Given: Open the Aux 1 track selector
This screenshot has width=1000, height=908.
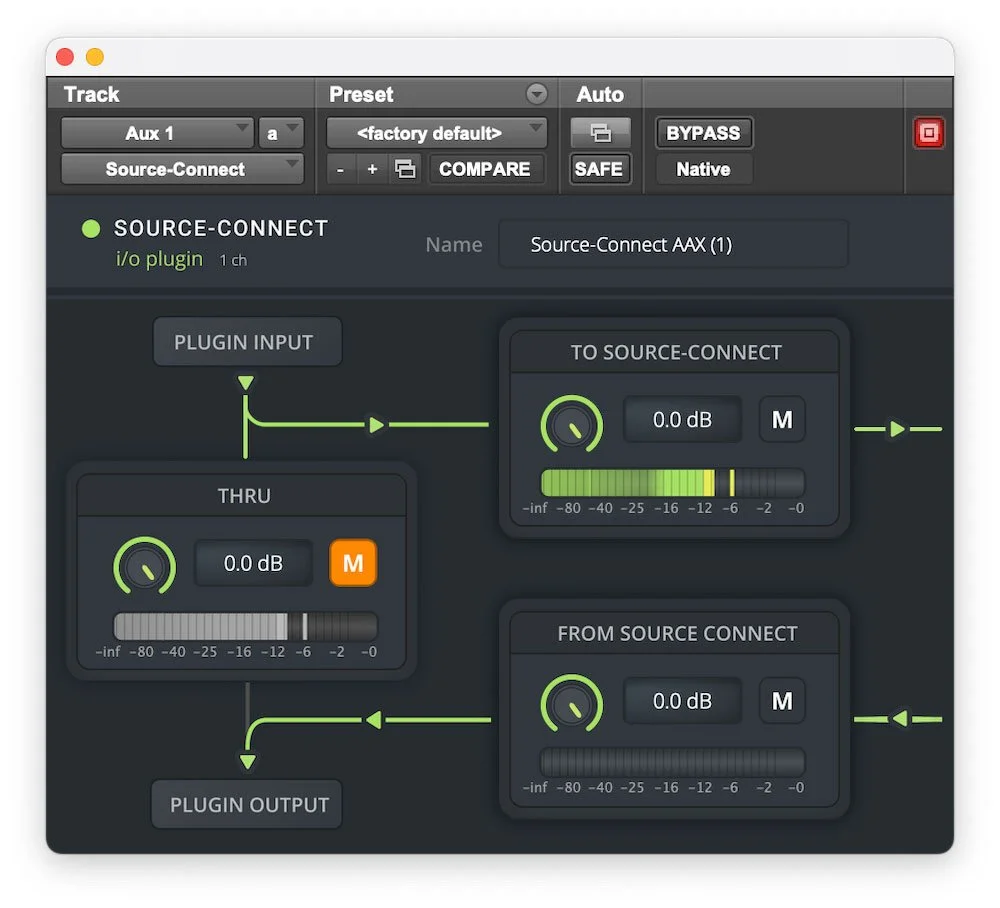Looking at the screenshot, I should (x=156, y=132).
